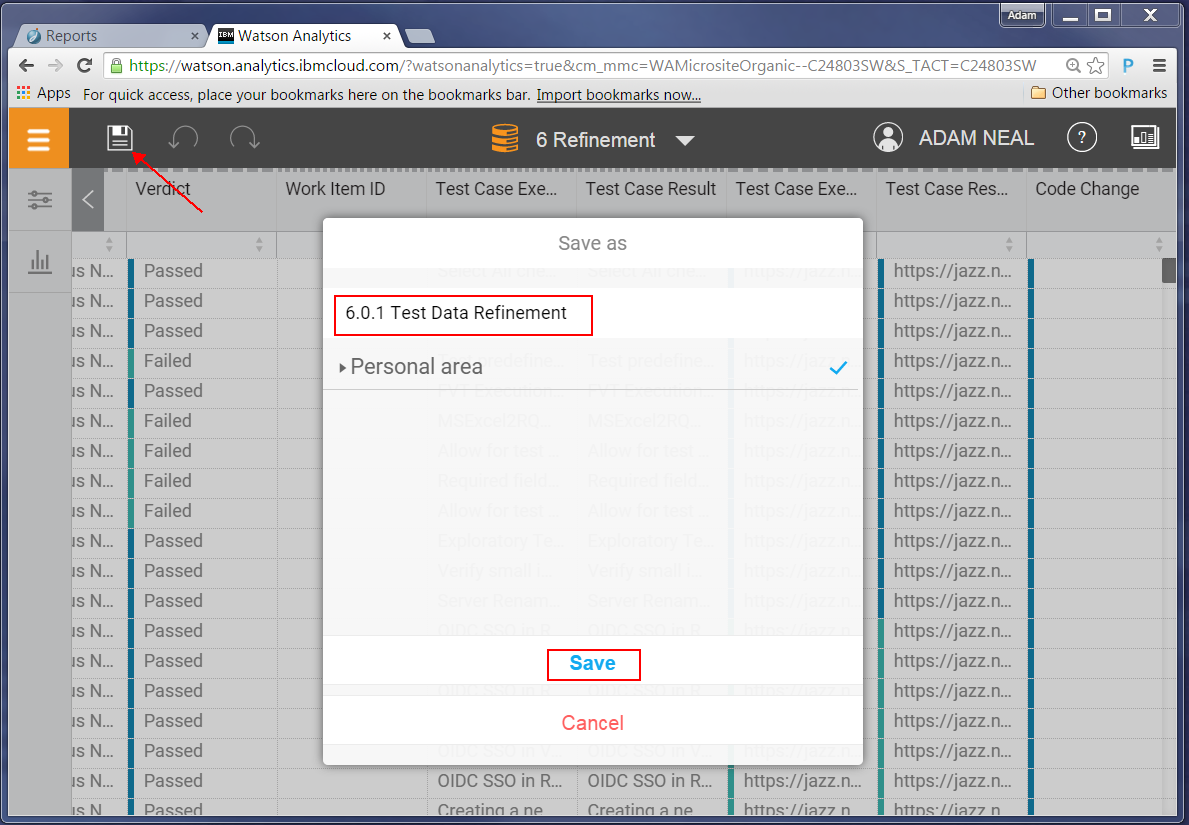Redo the refinement action
Image resolution: width=1189 pixels, height=825 pixels.
pyautogui.click(x=244, y=138)
